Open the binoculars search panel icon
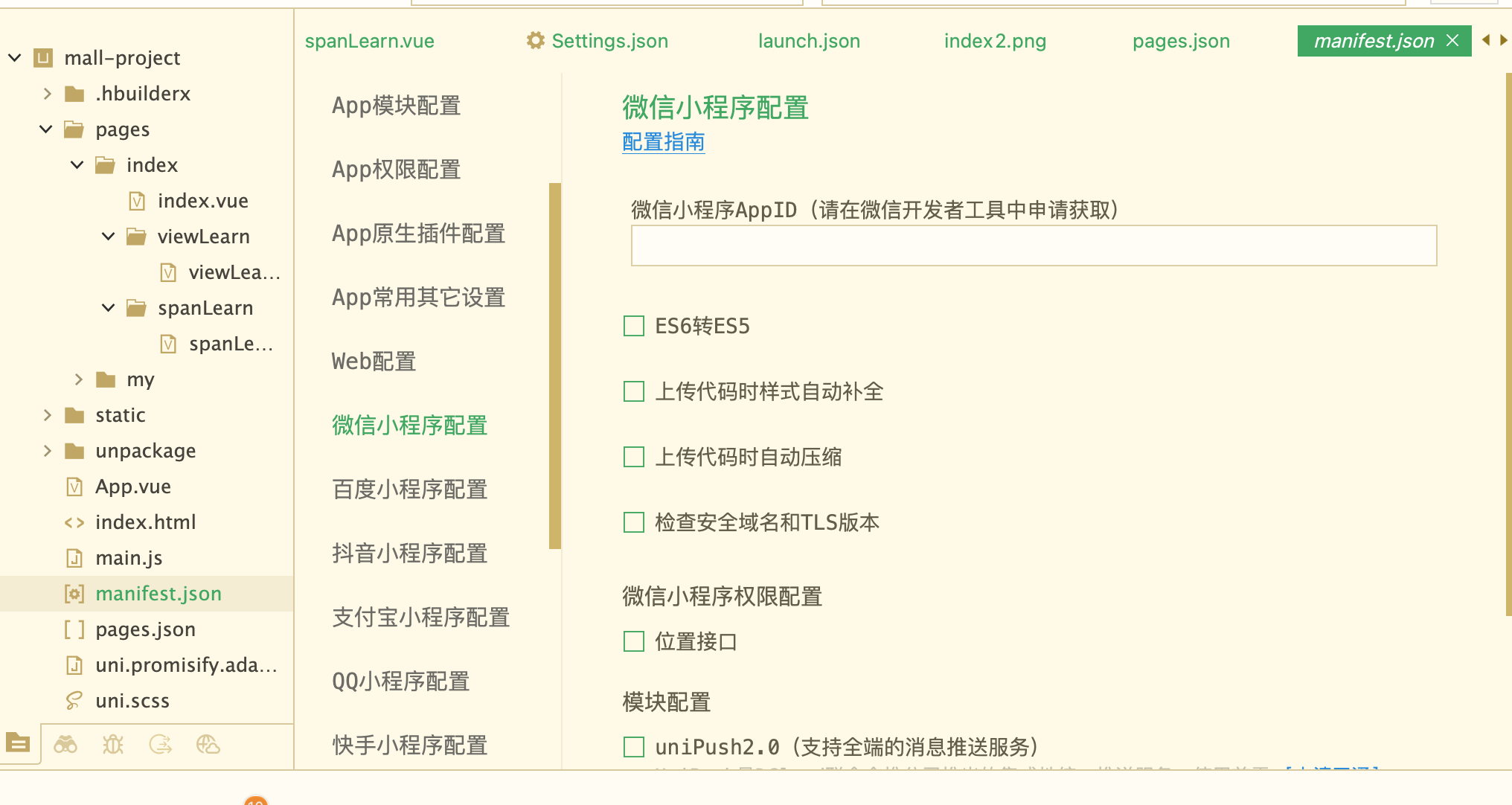This screenshot has width=1512, height=805. pos(65,744)
